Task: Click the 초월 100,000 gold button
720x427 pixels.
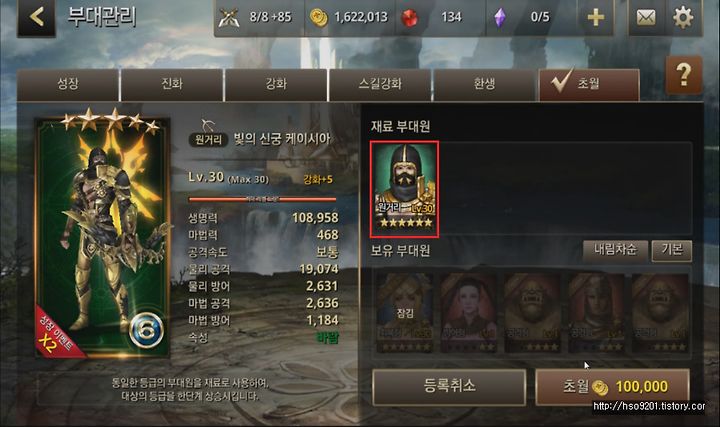Action: click(613, 387)
